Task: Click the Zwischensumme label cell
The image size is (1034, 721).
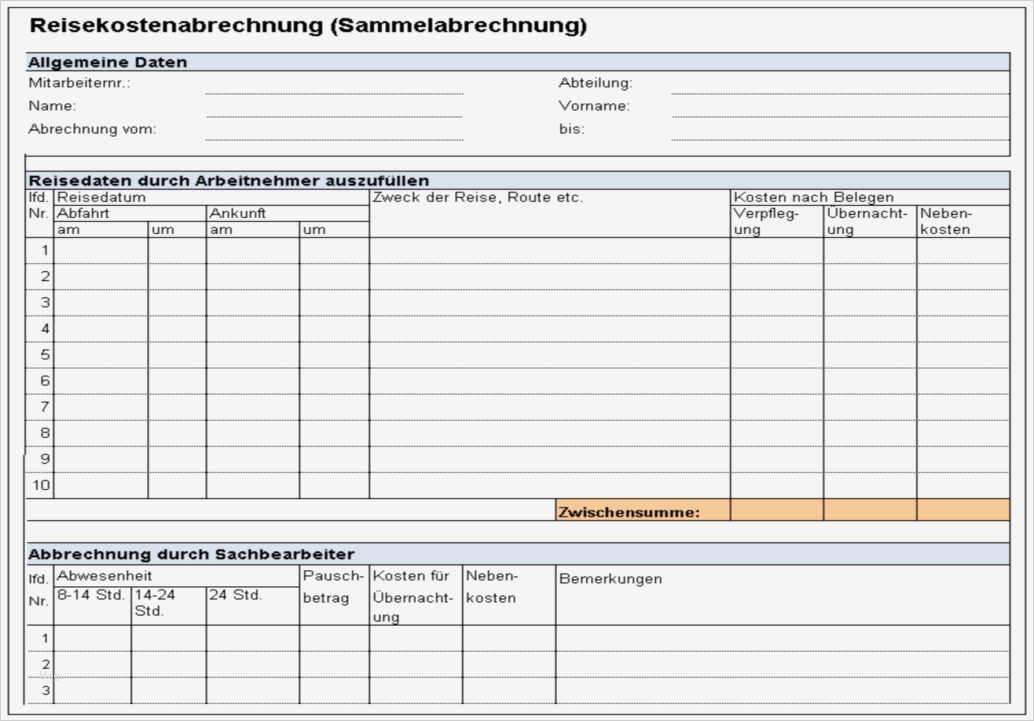Action: pyautogui.click(x=643, y=509)
